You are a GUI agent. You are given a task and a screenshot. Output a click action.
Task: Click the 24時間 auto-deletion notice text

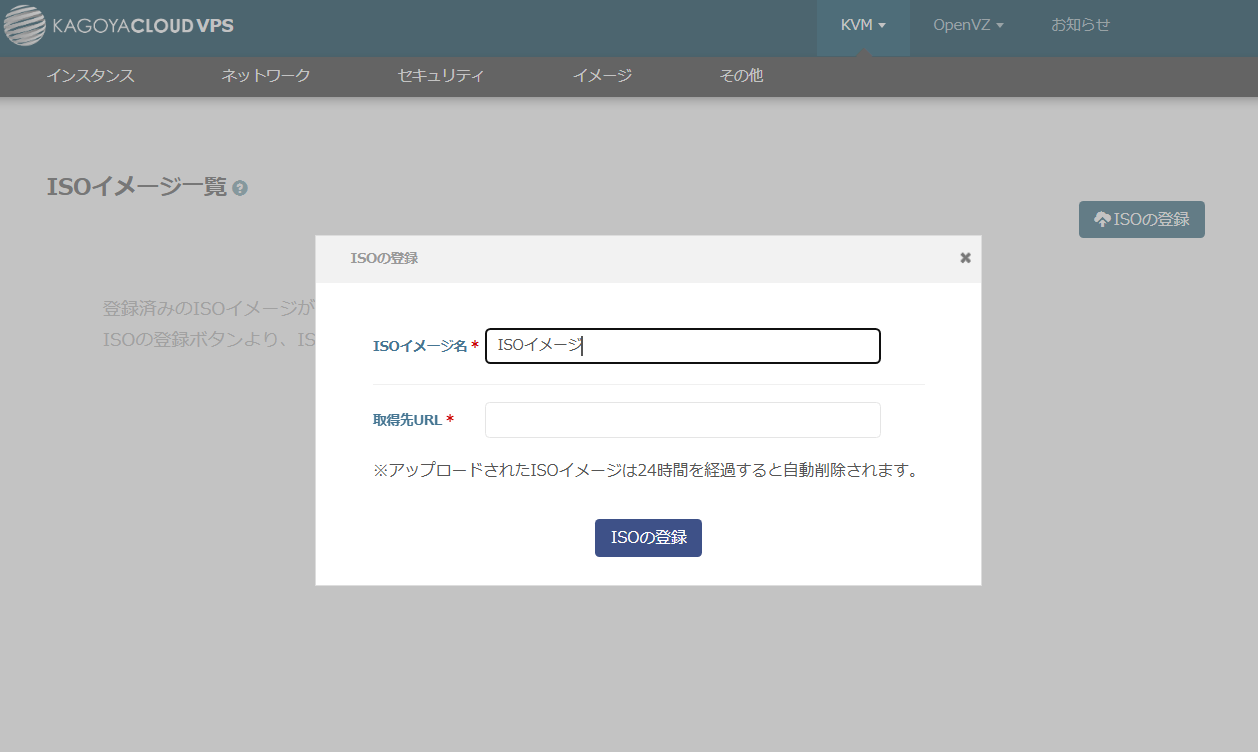click(645, 470)
